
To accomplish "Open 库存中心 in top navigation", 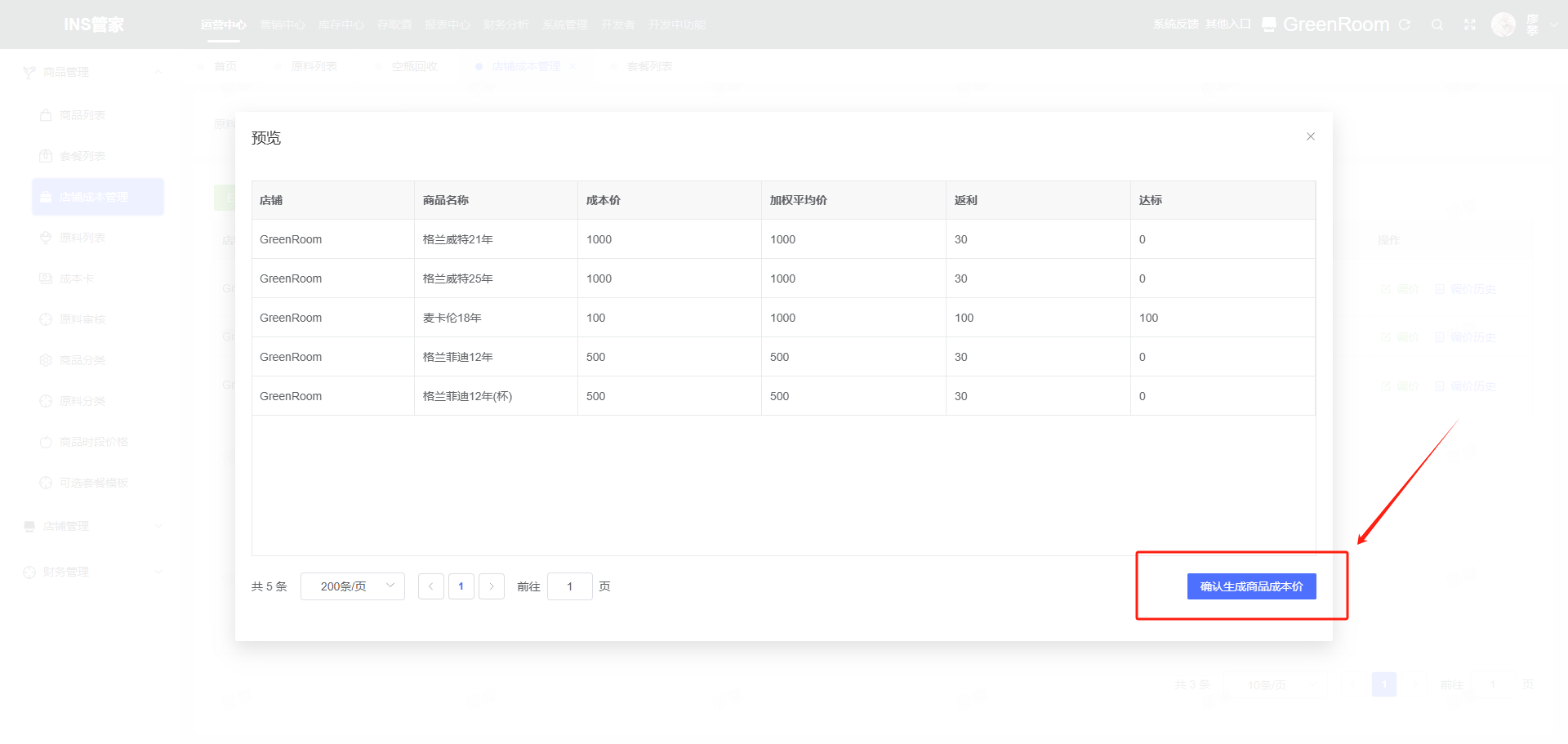I will [341, 25].
